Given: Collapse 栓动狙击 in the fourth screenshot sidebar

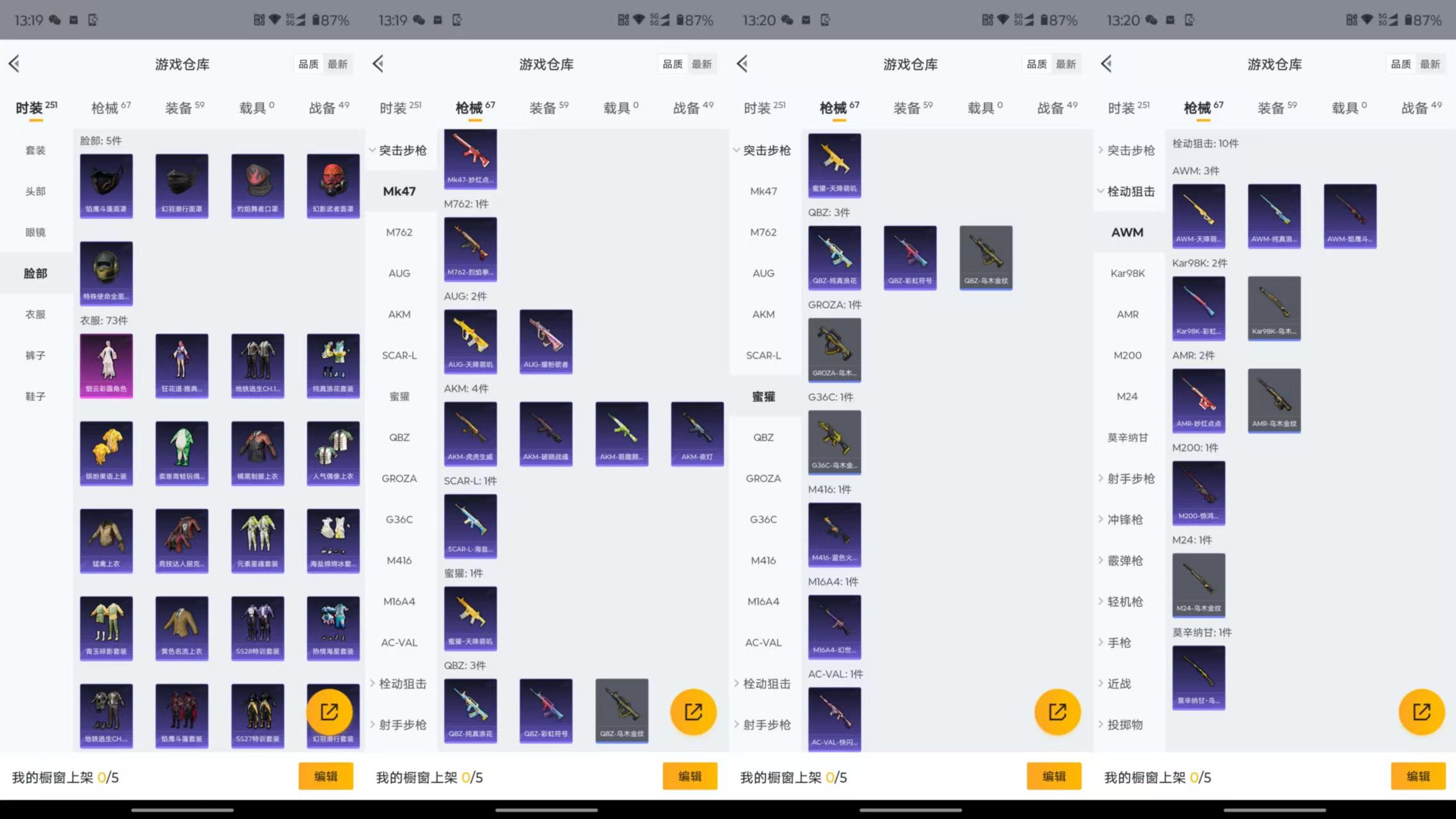Looking at the screenshot, I should (1127, 191).
